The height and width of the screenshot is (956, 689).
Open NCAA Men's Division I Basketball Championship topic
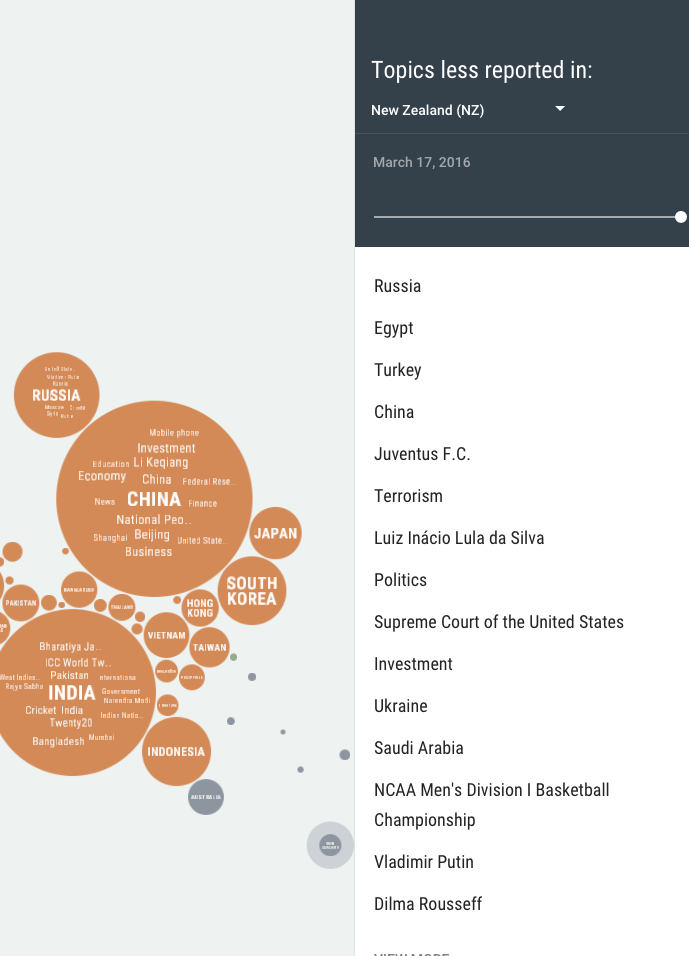[491, 805]
